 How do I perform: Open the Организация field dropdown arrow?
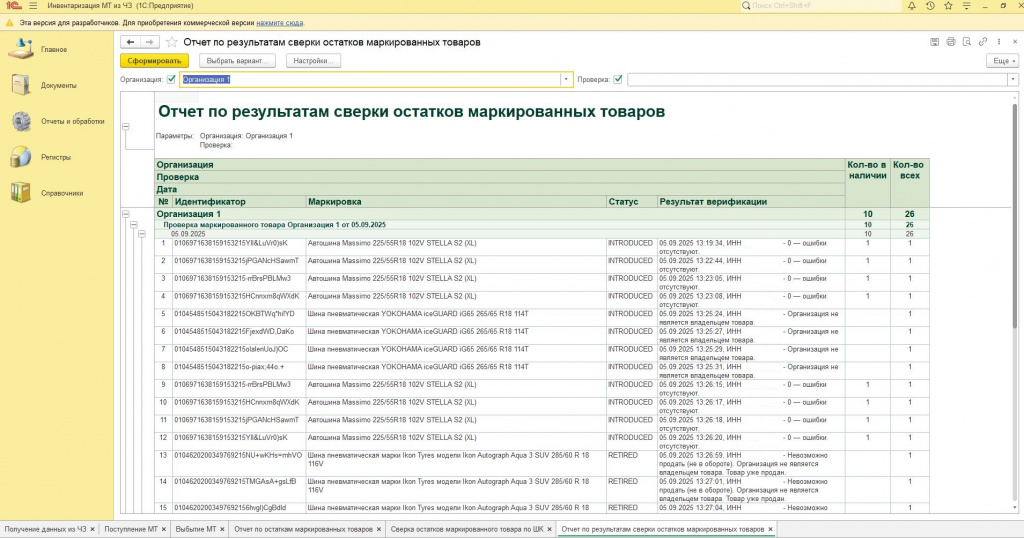pyautogui.click(x=566, y=80)
